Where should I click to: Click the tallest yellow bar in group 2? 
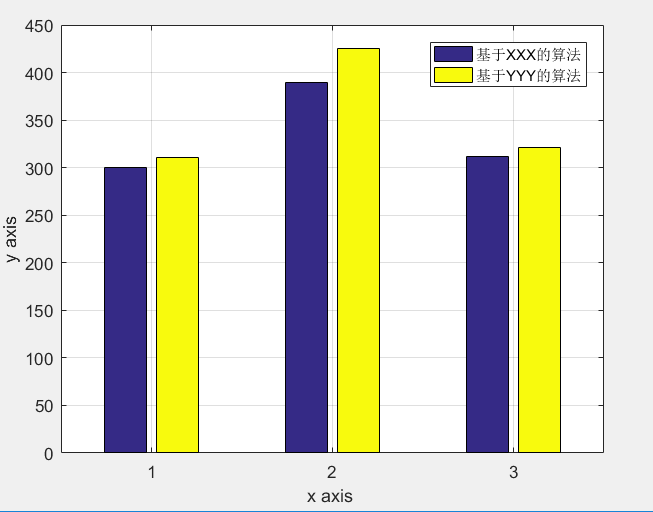(x=359, y=250)
